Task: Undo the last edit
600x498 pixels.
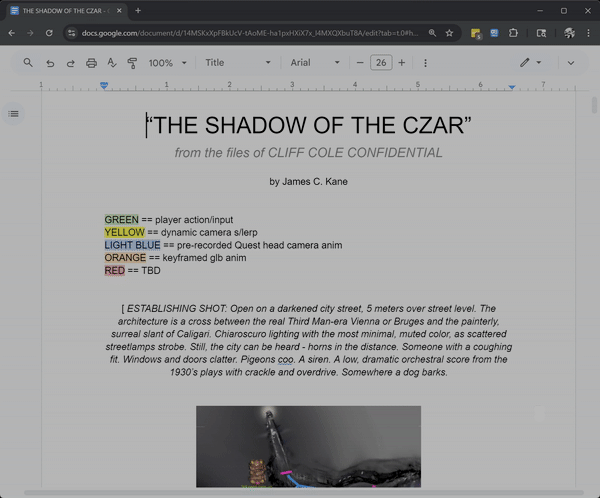Action: [50, 63]
